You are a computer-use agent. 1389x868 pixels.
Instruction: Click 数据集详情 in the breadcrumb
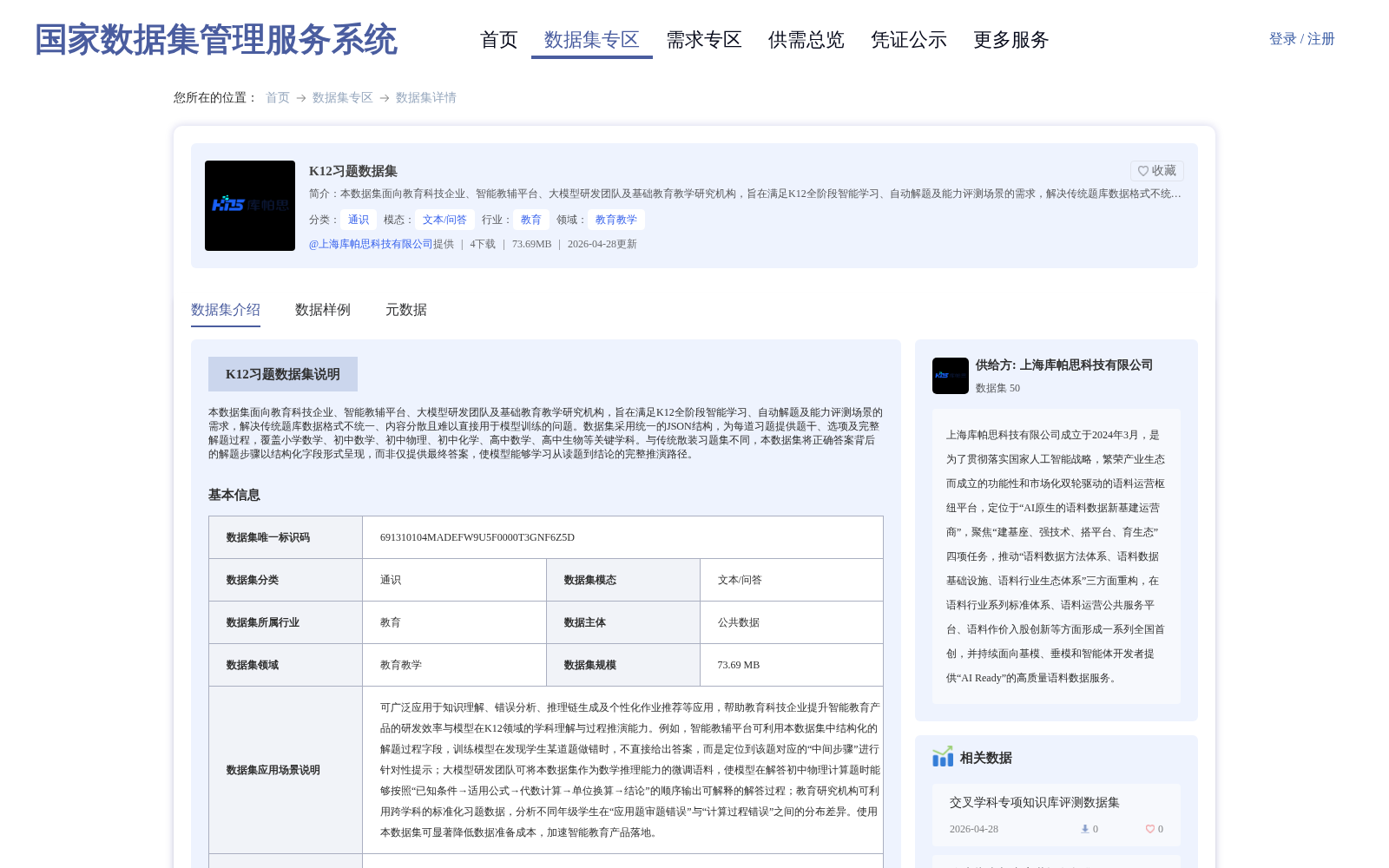426,98
